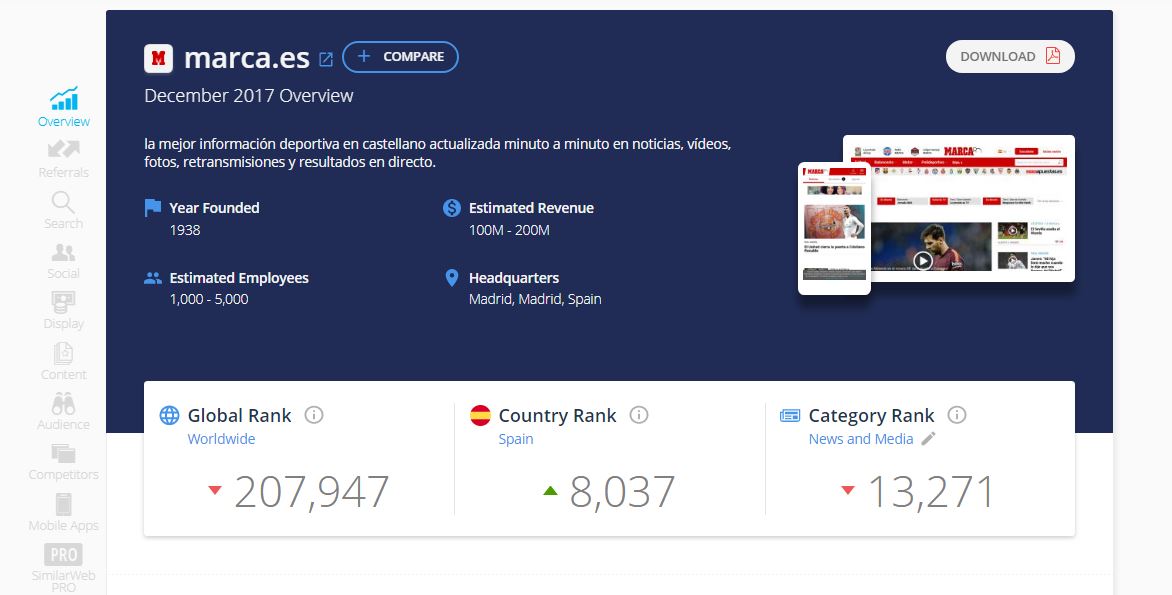Click the Year Founded flag icon
The height and width of the screenshot is (595, 1172).
pyautogui.click(x=152, y=207)
